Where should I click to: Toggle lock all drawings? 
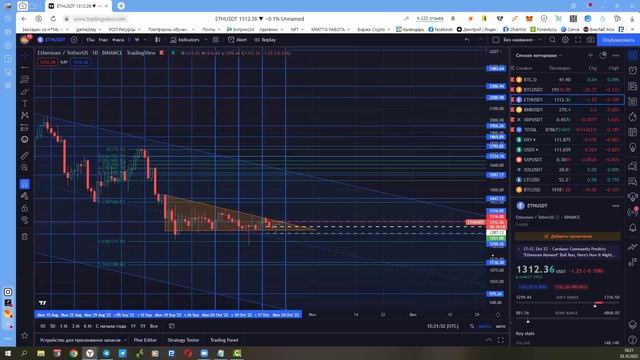(24, 208)
